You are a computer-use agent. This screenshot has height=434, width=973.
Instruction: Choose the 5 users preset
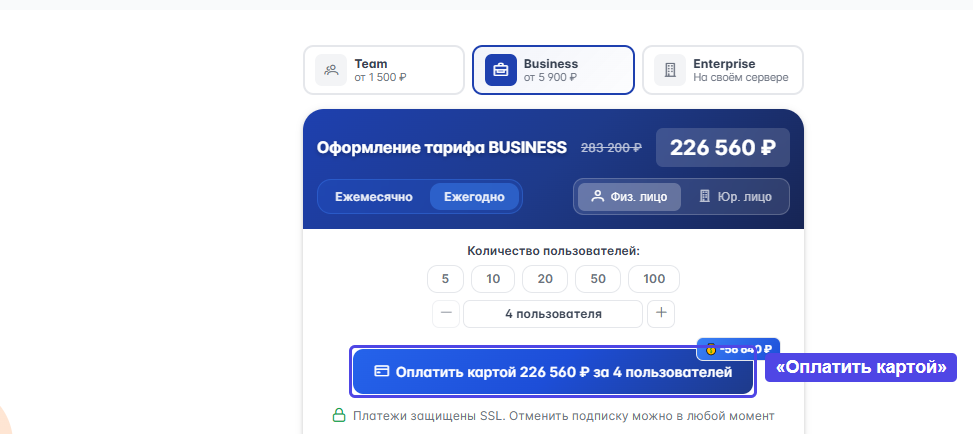point(445,279)
